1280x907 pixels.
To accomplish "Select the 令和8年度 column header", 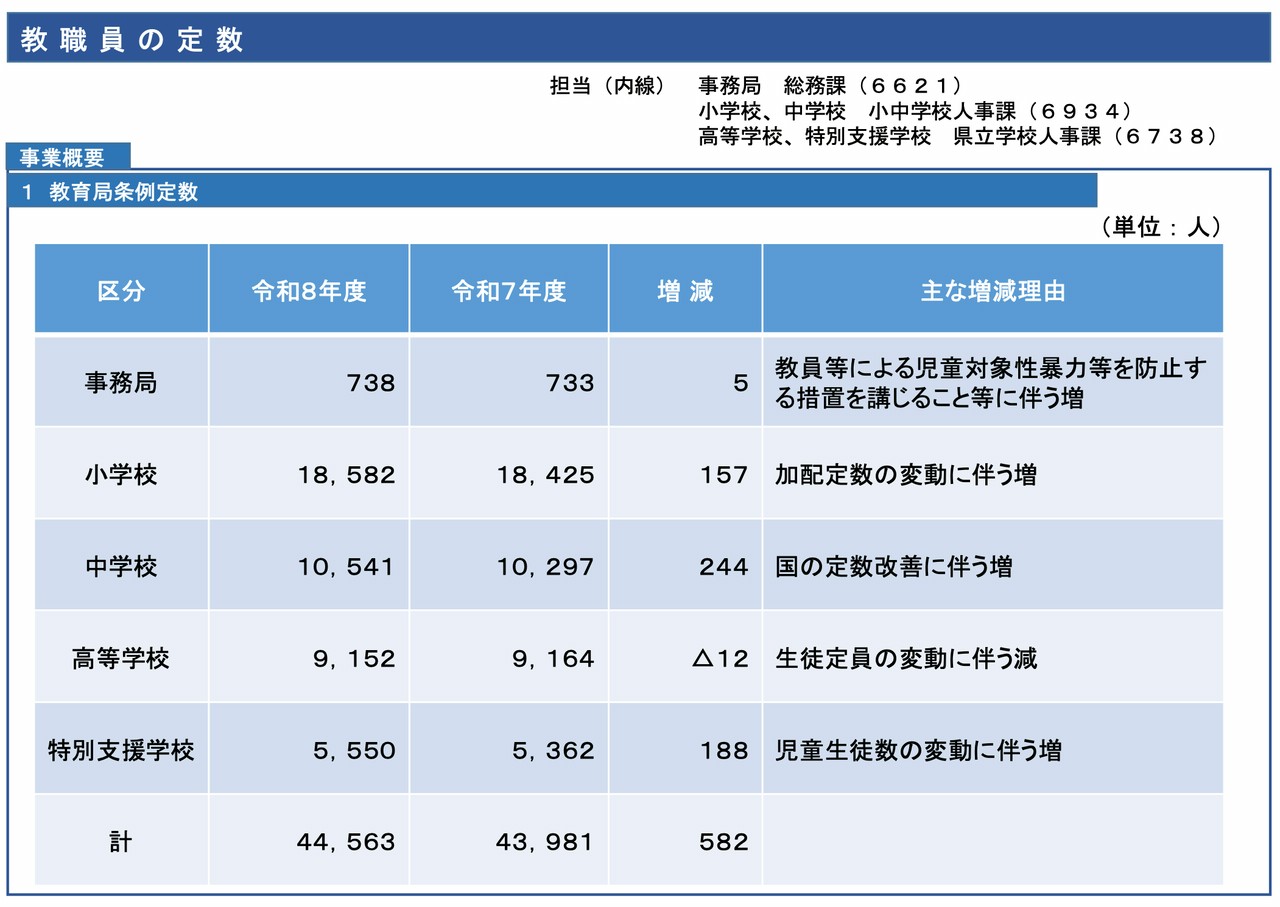I will click(309, 290).
